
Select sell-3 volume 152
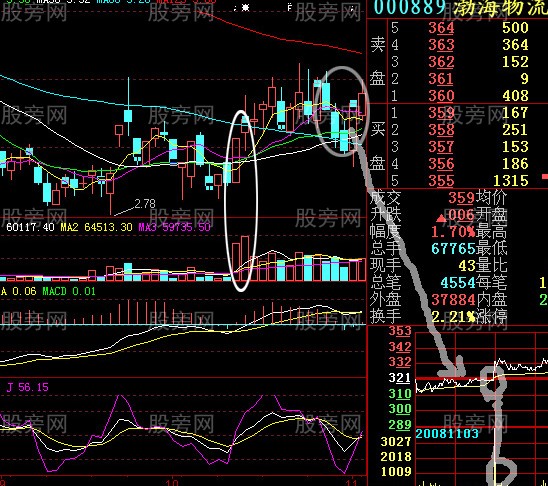pos(515,62)
